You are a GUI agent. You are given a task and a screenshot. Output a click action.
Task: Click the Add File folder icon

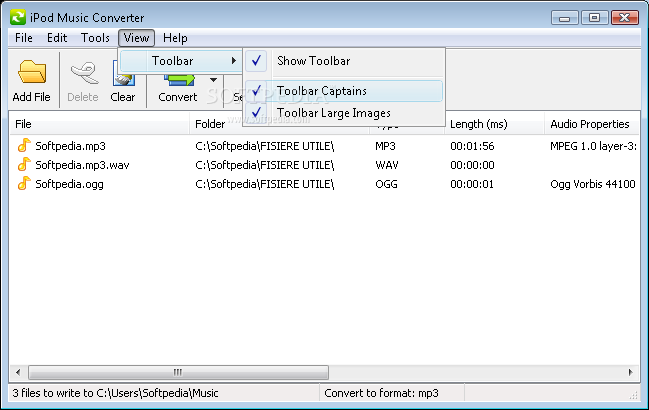pos(32,72)
